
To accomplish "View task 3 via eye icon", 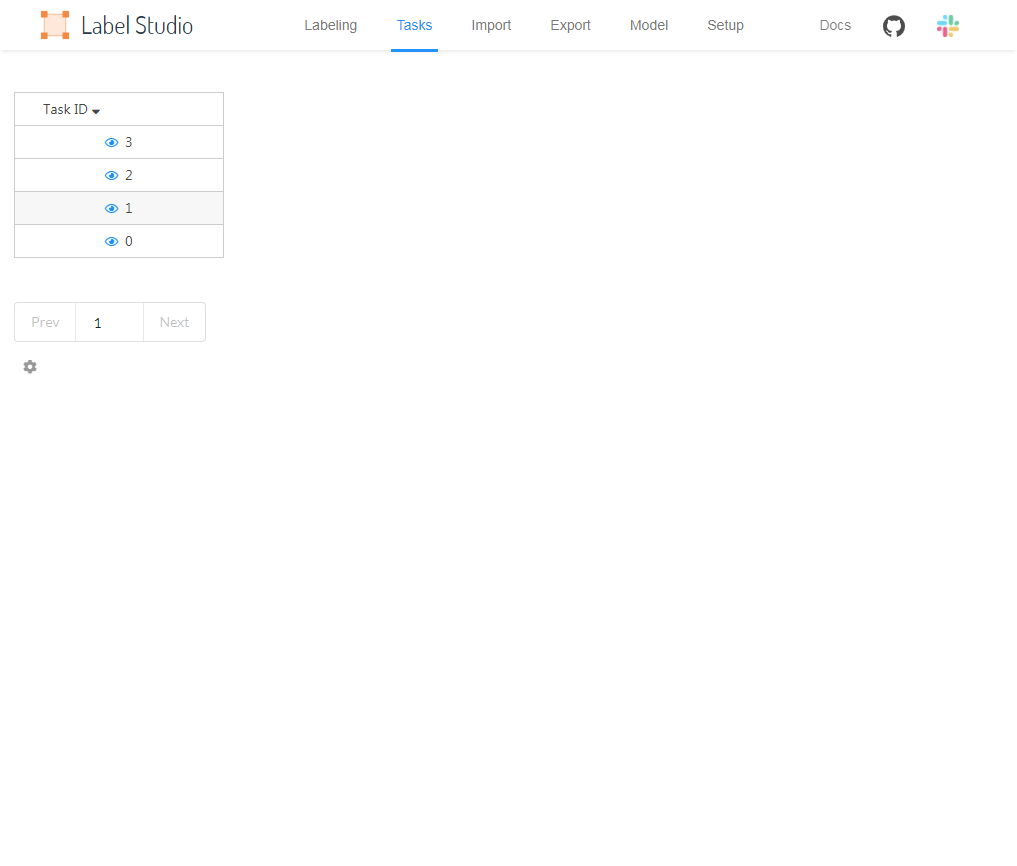I will pos(112,142).
